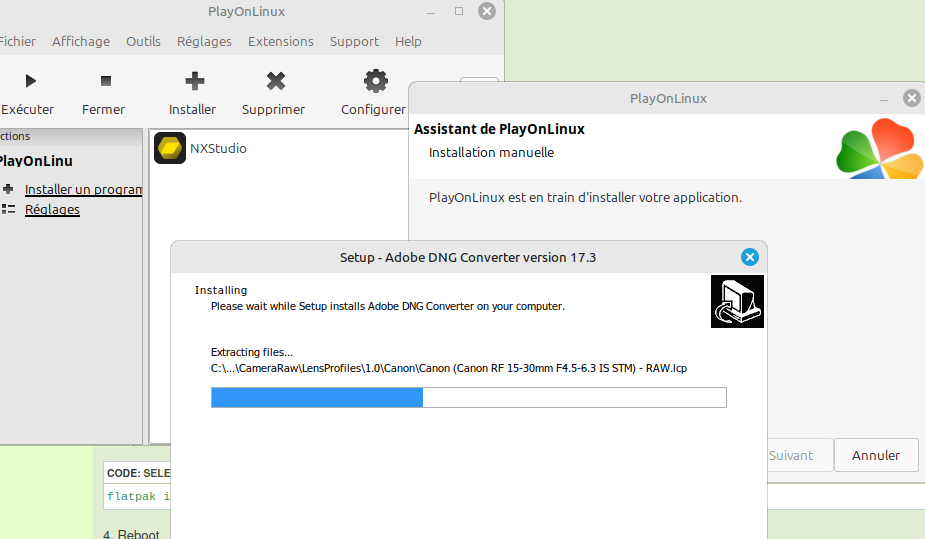Open the Réglages link in the sidebar
The height and width of the screenshot is (539, 925).
[52, 209]
